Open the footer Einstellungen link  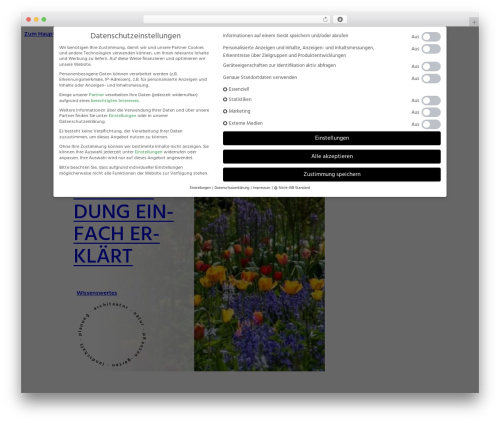pos(200,188)
